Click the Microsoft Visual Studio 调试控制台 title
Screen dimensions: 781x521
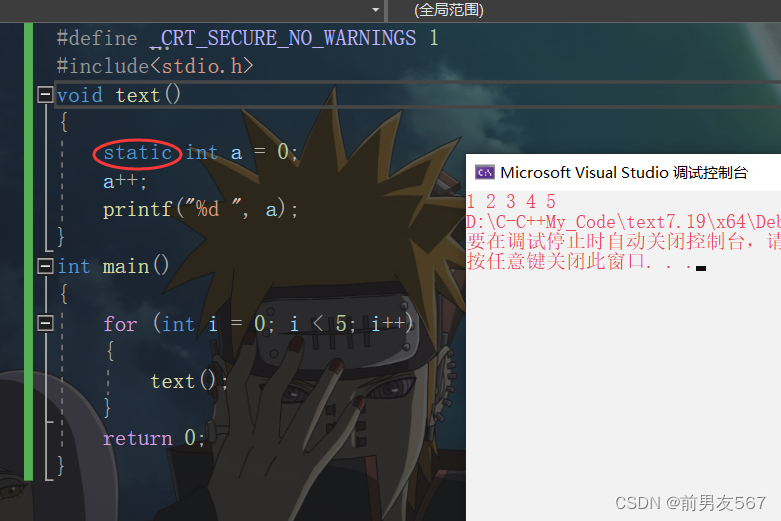[624, 172]
